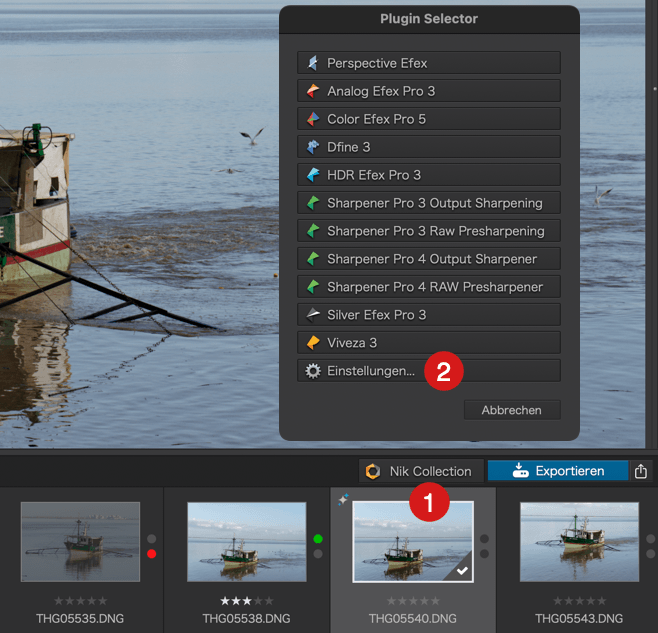Click the checkmark badge on THG05540.DNG

[462, 571]
